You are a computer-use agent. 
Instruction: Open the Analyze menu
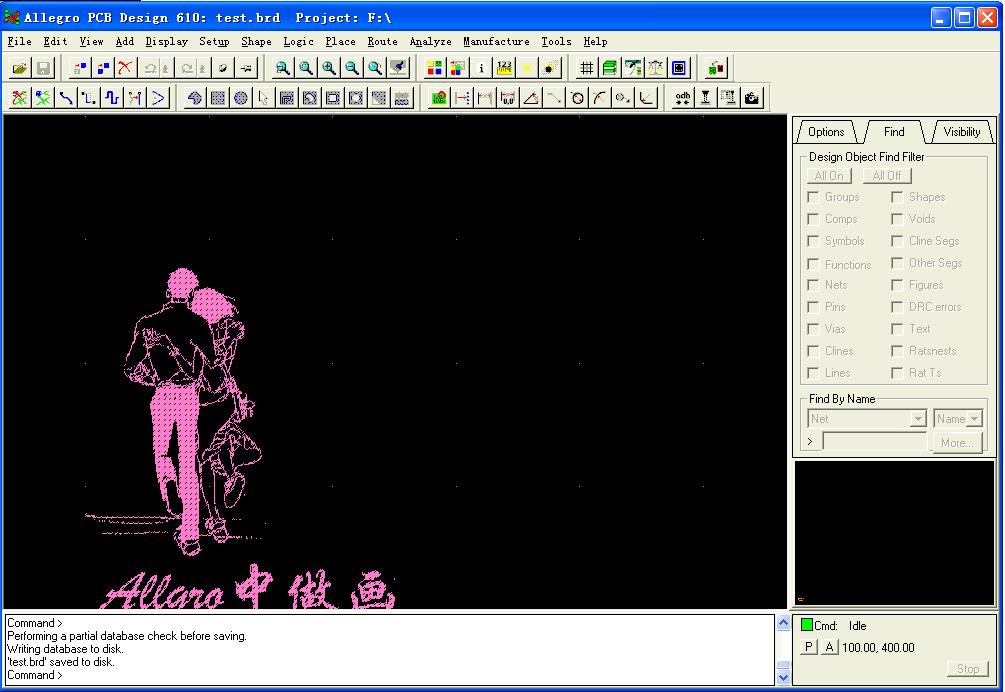(431, 42)
